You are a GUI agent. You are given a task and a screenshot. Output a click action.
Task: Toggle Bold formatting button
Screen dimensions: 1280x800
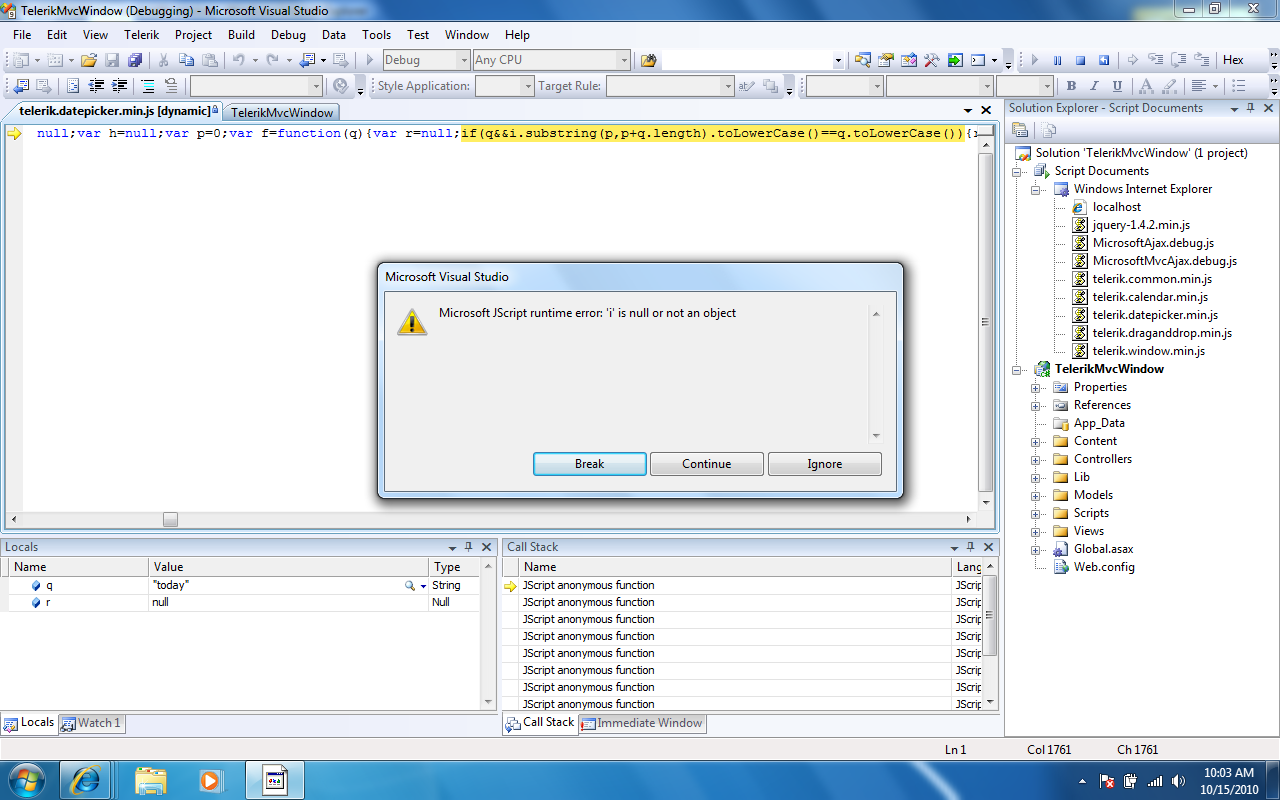1071,86
